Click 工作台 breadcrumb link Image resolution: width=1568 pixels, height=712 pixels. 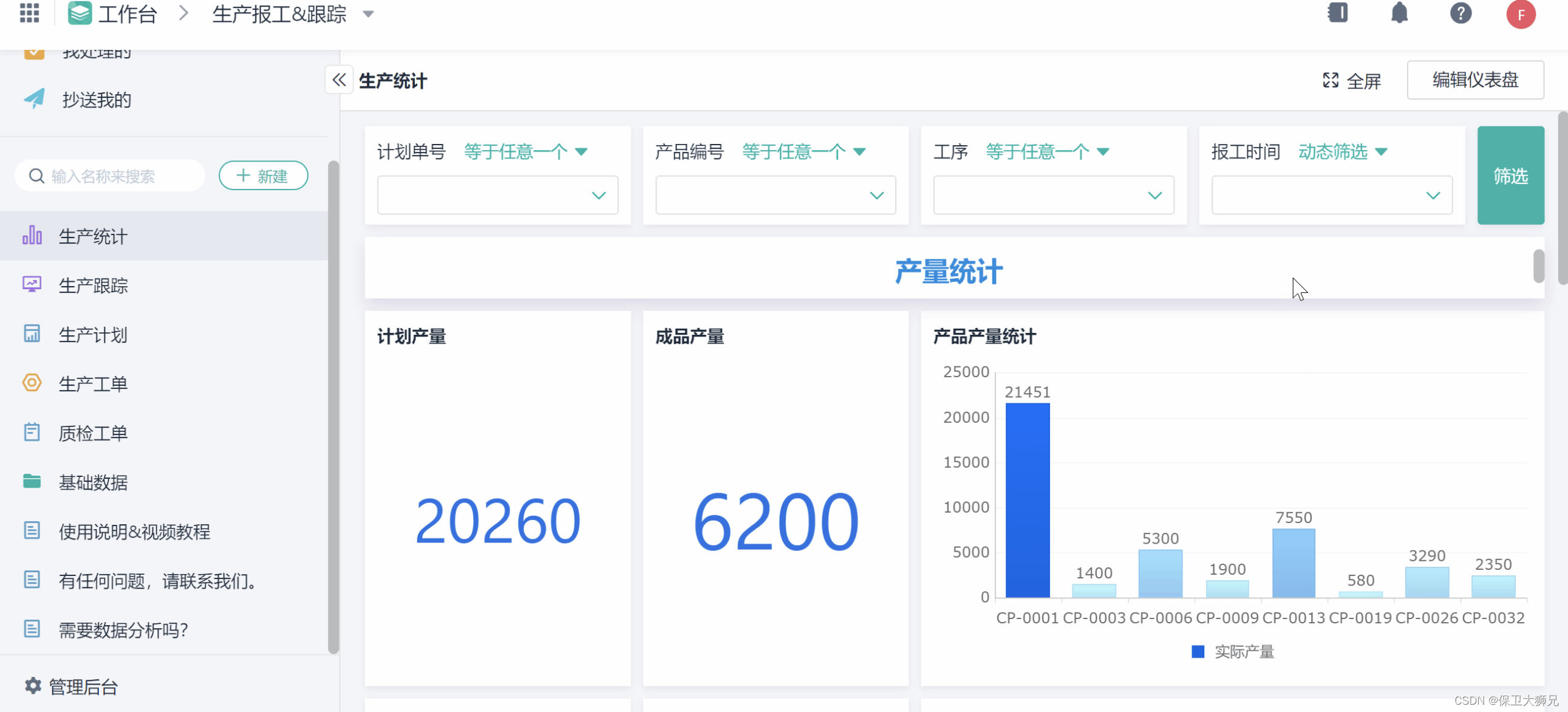128,14
